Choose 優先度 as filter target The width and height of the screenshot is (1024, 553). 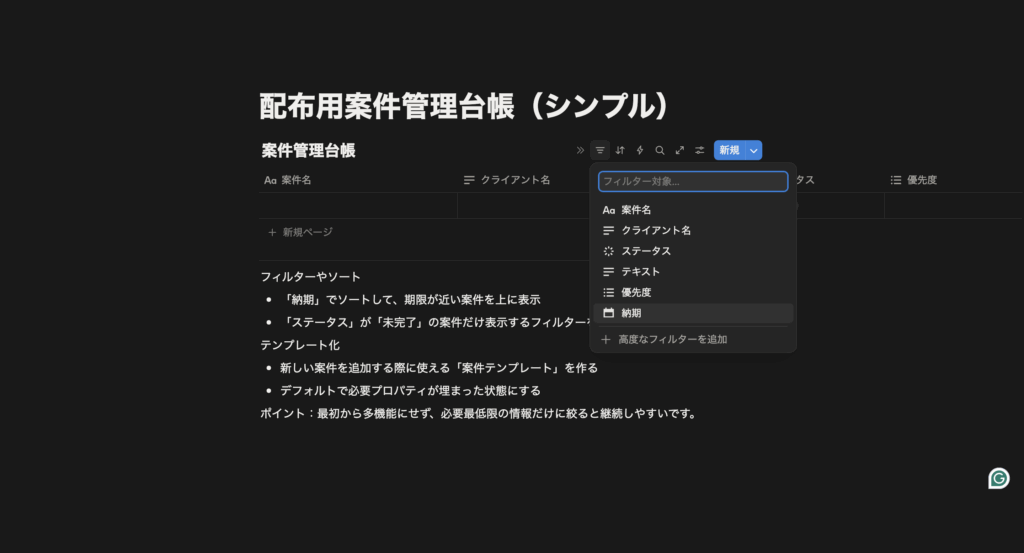pos(636,292)
